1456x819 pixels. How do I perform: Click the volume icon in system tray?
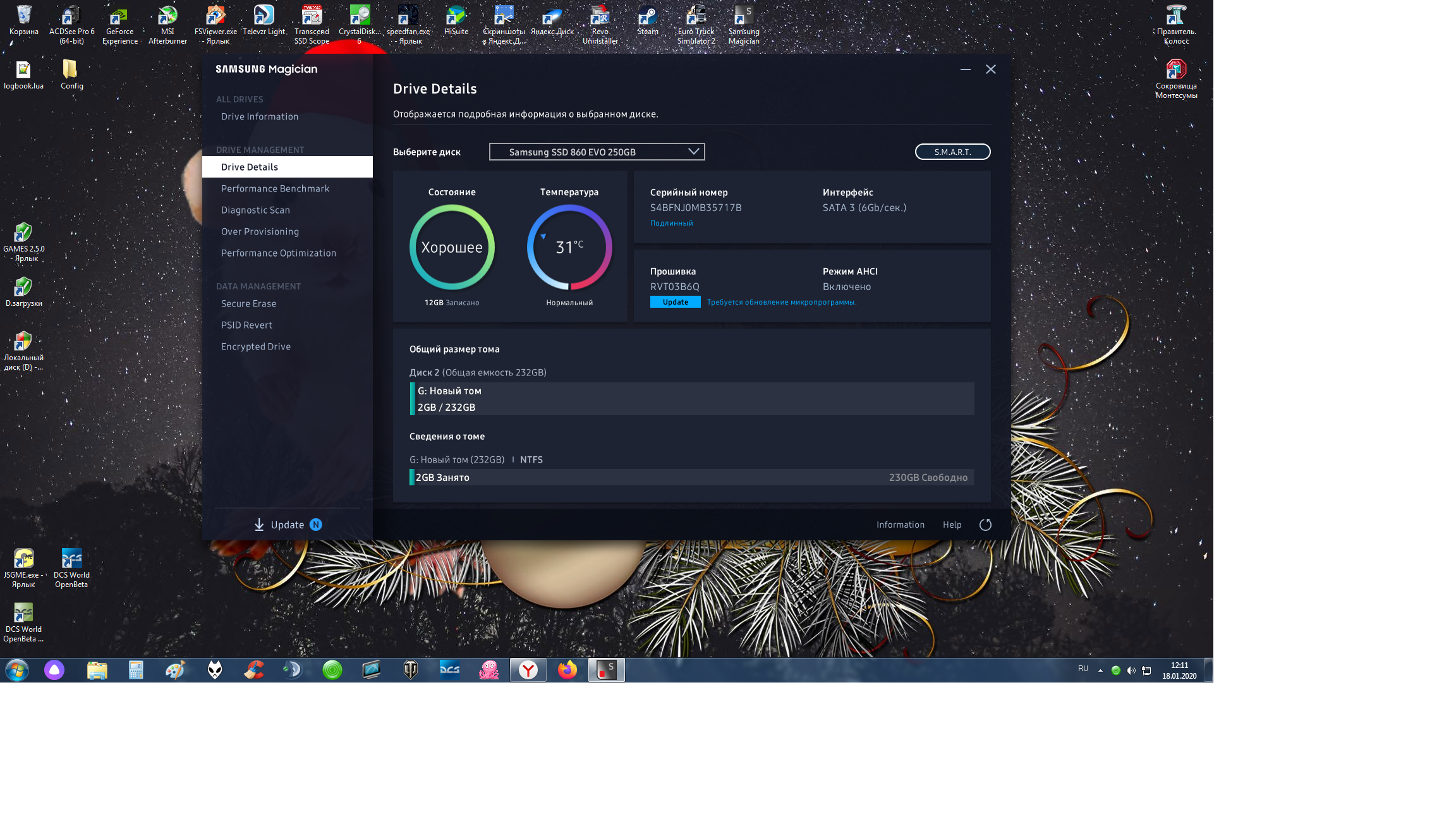click(1131, 670)
